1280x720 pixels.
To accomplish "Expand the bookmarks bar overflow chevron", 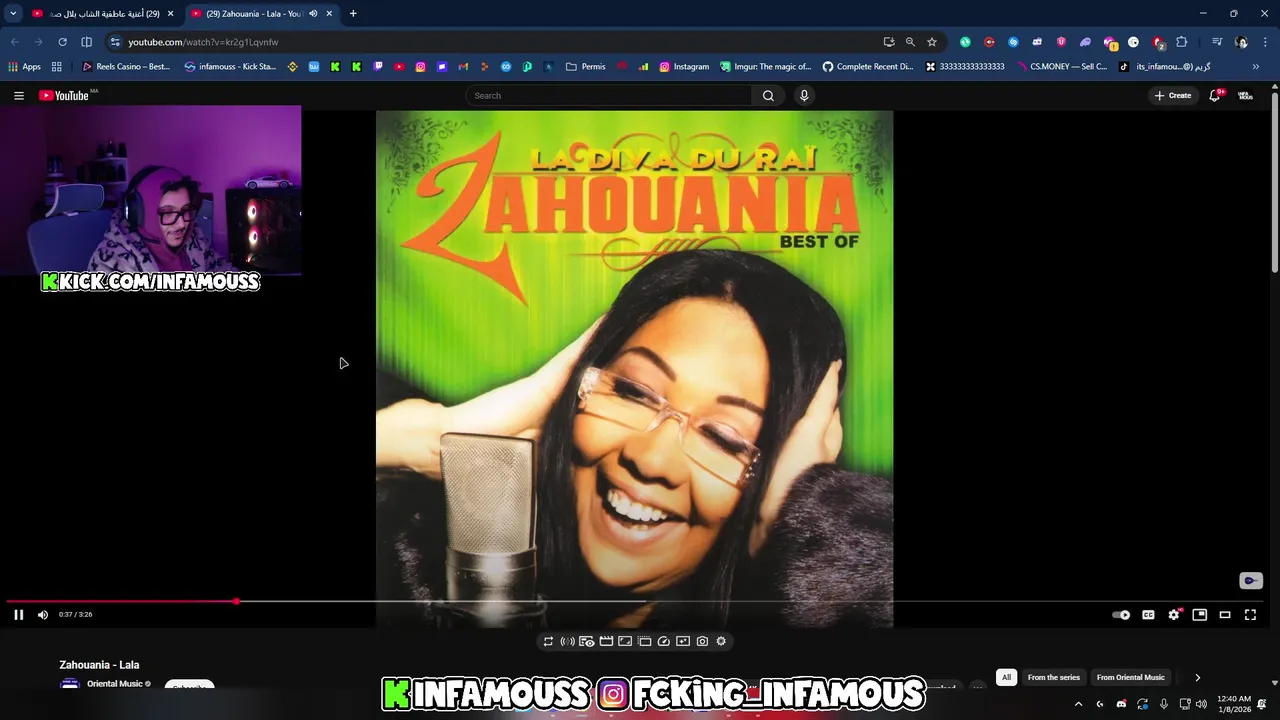I will 1256,67.
